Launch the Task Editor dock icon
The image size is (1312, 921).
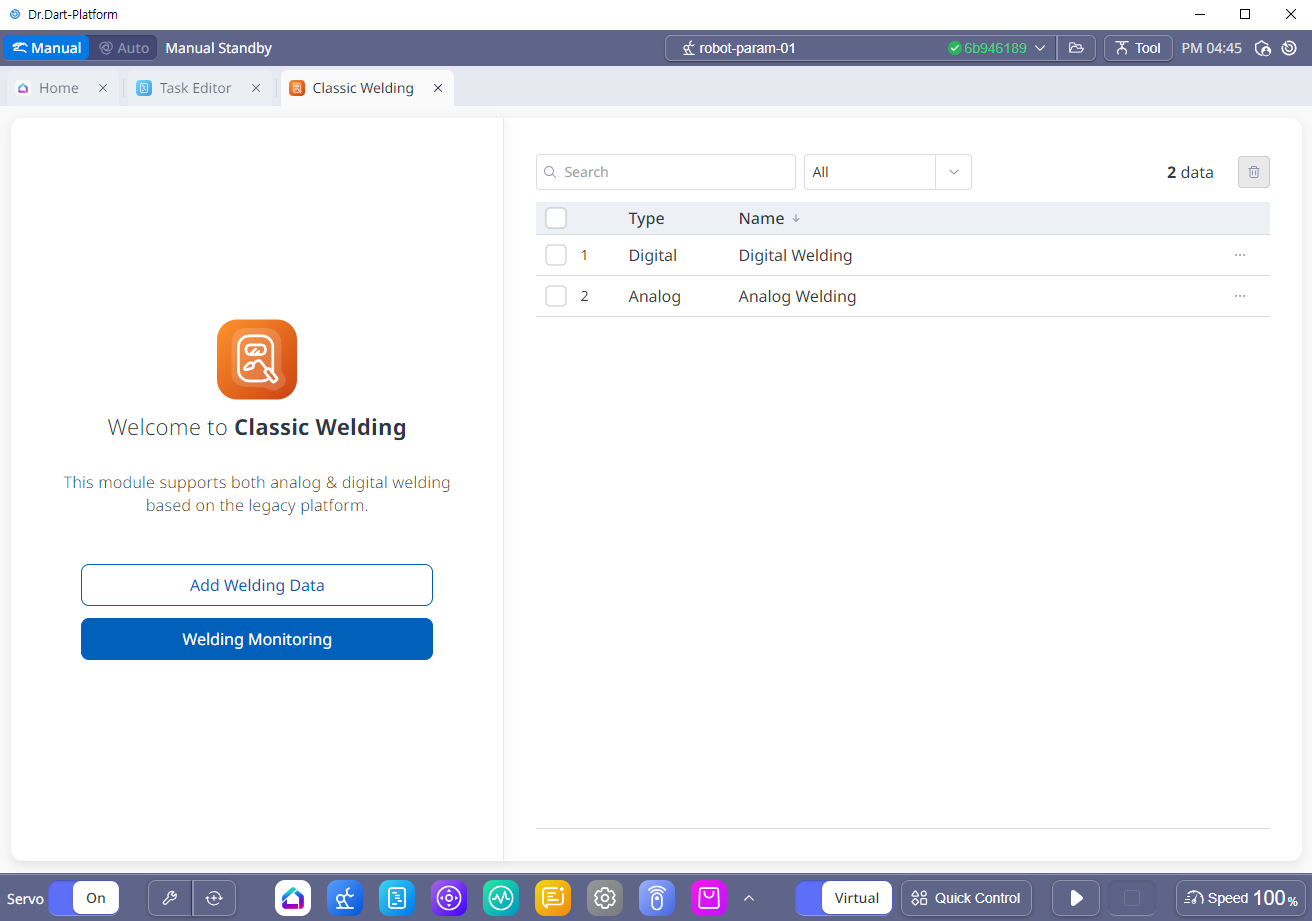(397, 898)
